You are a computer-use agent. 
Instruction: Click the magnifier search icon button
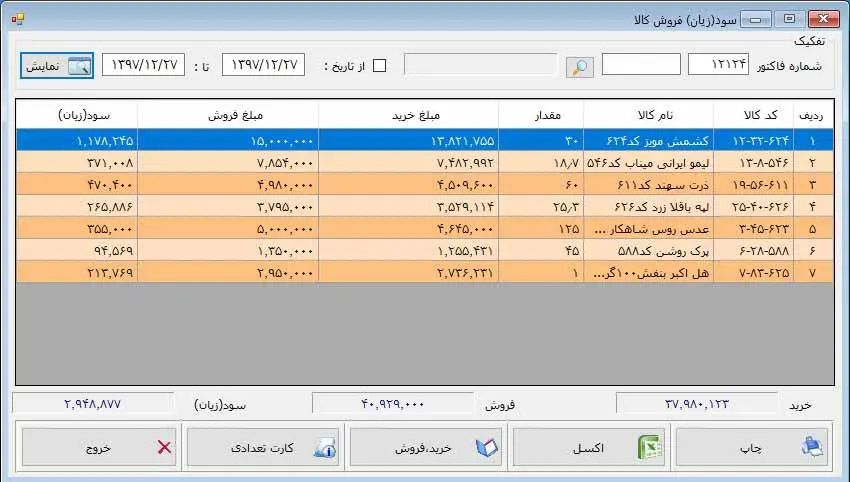tap(579, 67)
